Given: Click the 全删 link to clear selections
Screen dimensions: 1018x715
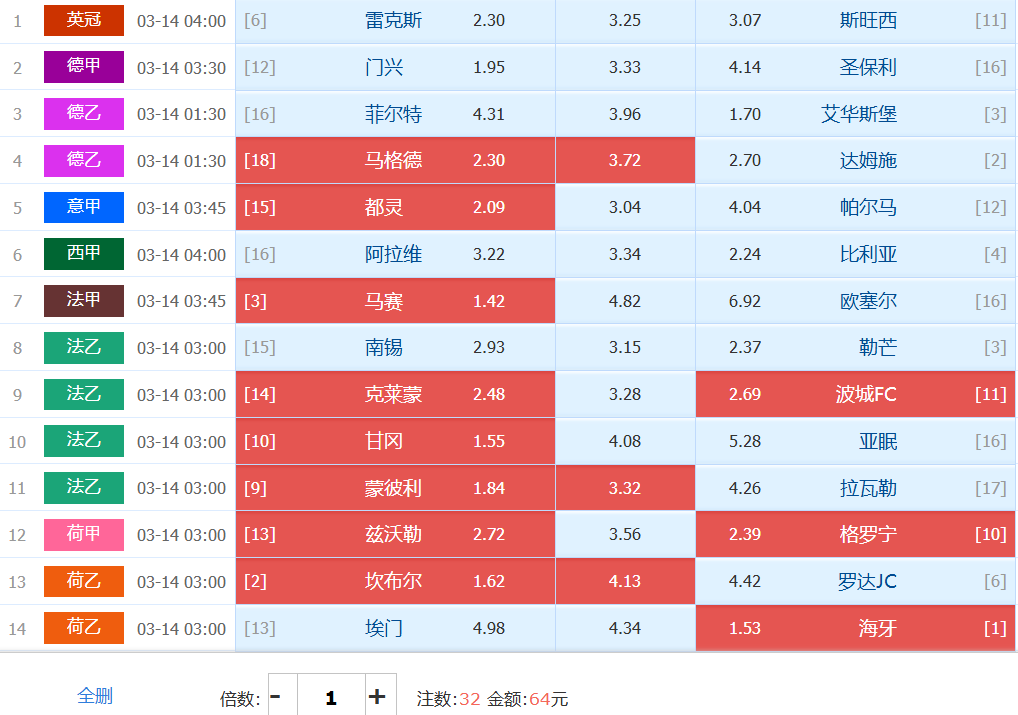Looking at the screenshot, I should (95, 696).
